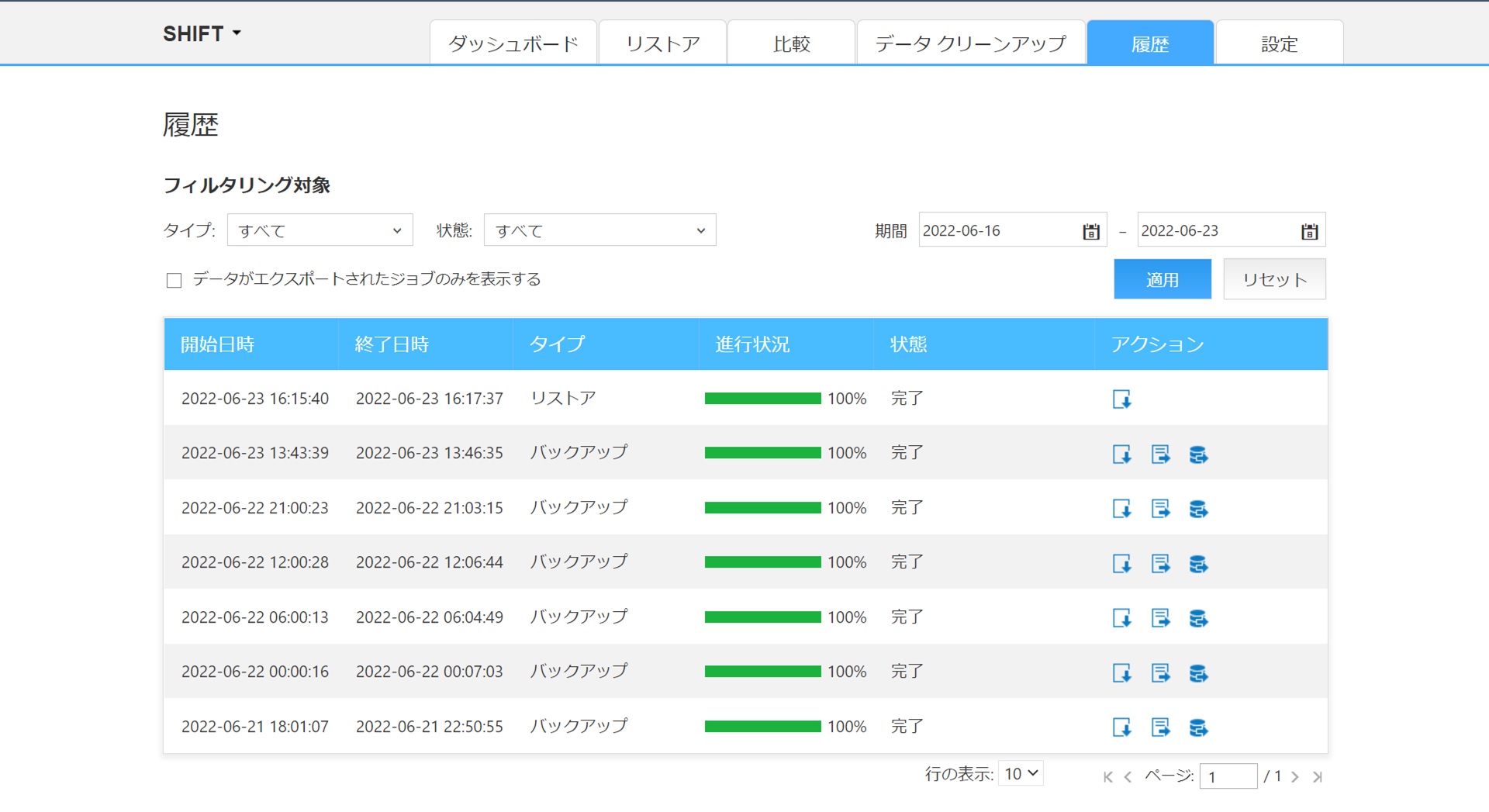Click the アクション column header

pyautogui.click(x=1211, y=344)
